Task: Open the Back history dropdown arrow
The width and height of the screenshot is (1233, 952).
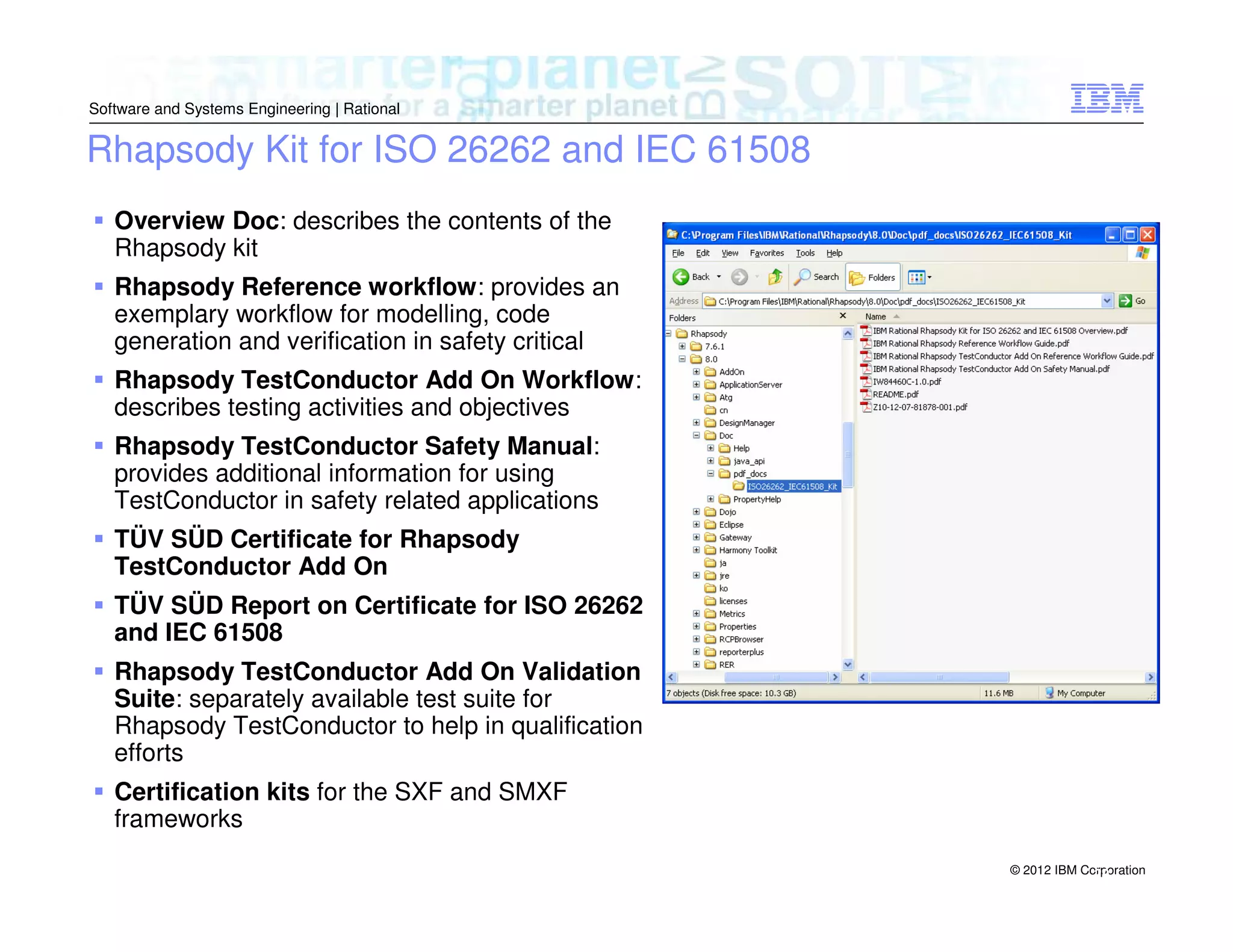Action: [x=718, y=277]
